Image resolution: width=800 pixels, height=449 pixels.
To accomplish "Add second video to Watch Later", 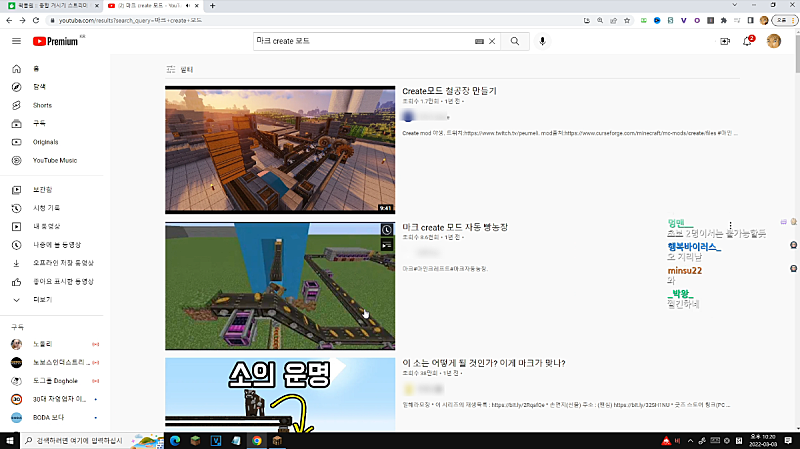I will pyautogui.click(x=387, y=231).
